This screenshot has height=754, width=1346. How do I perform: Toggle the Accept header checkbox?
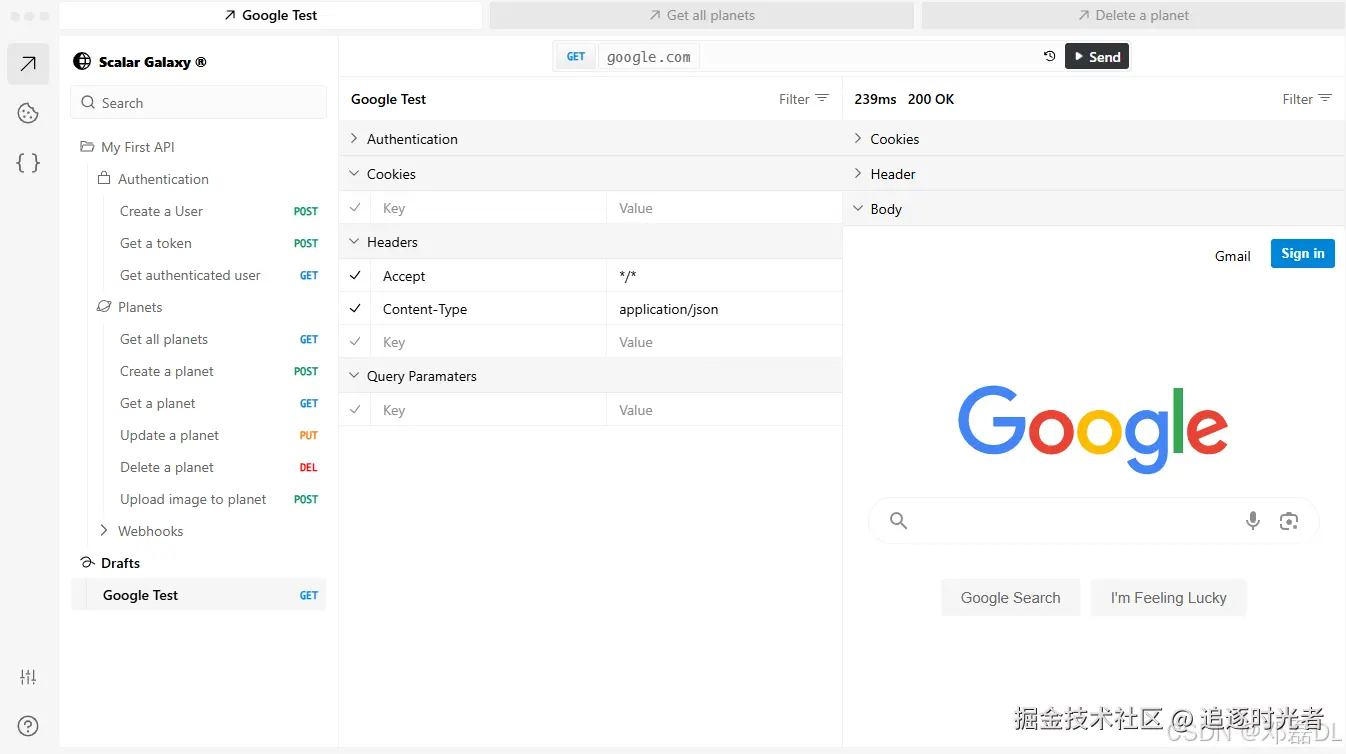click(x=355, y=276)
